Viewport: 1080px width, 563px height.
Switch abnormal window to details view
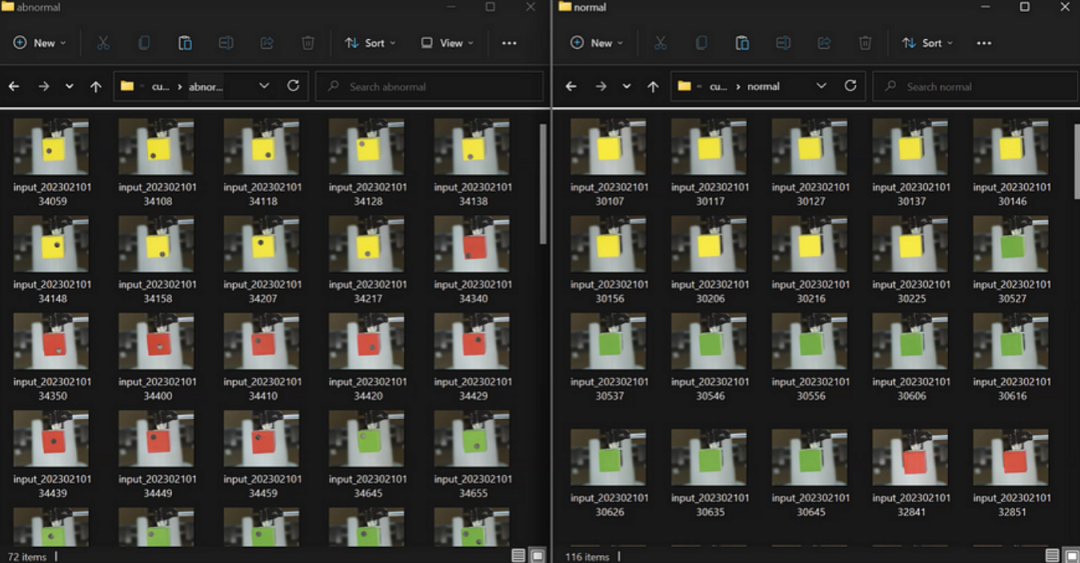[x=519, y=555]
